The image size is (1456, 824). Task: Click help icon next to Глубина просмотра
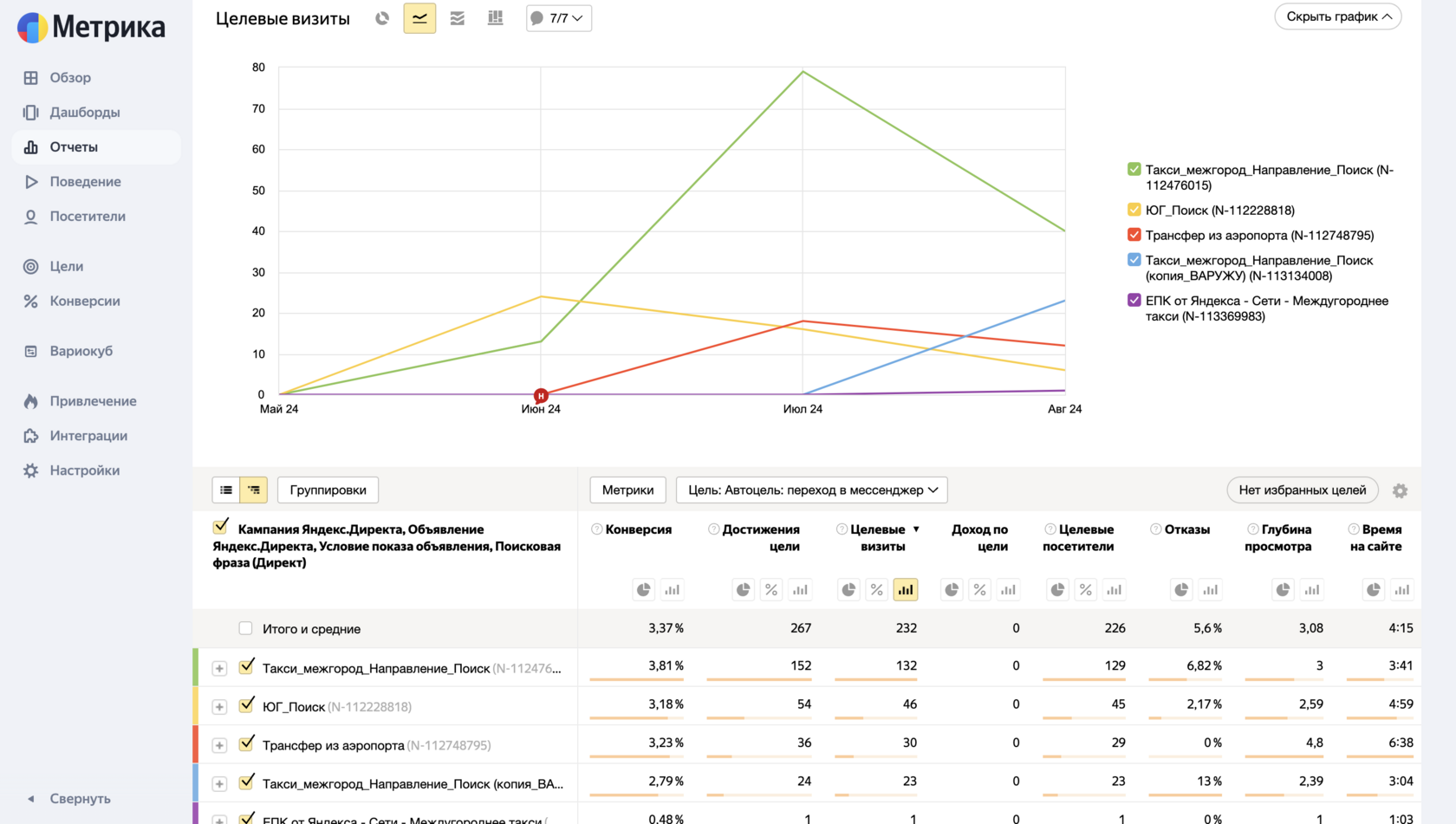(x=1253, y=529)
